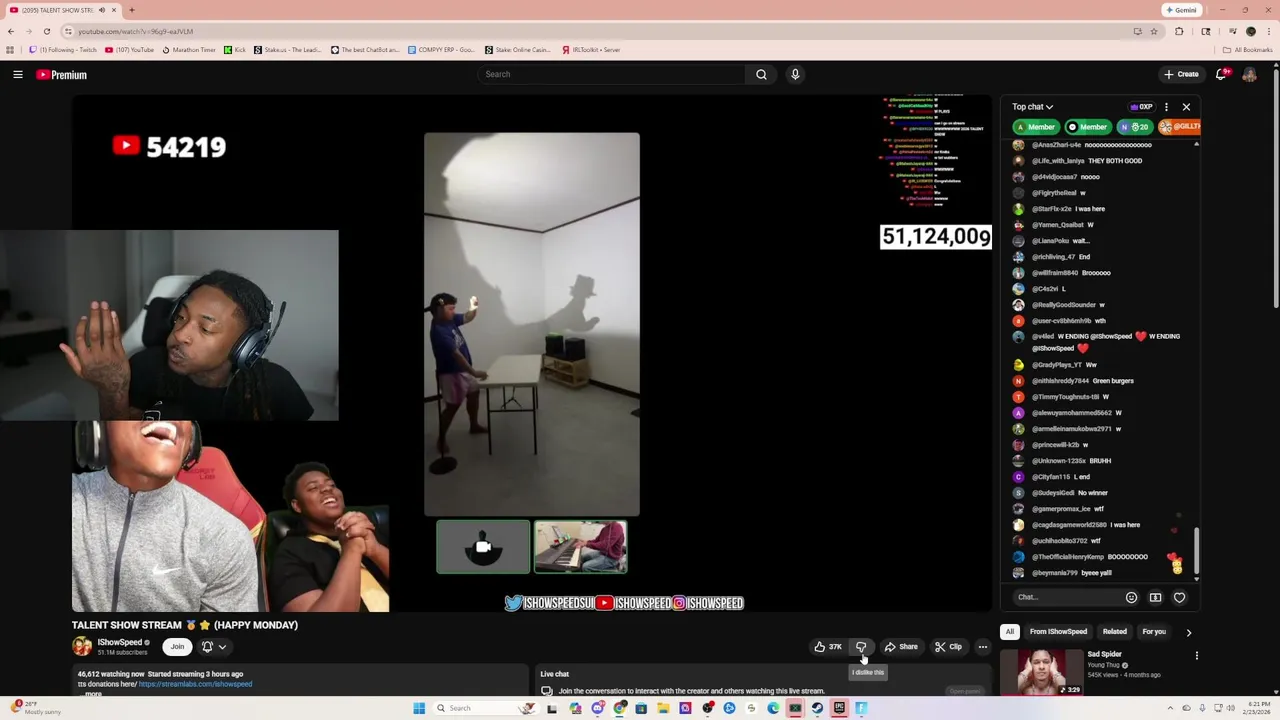Click the Share button

click(x=900, y=647)
